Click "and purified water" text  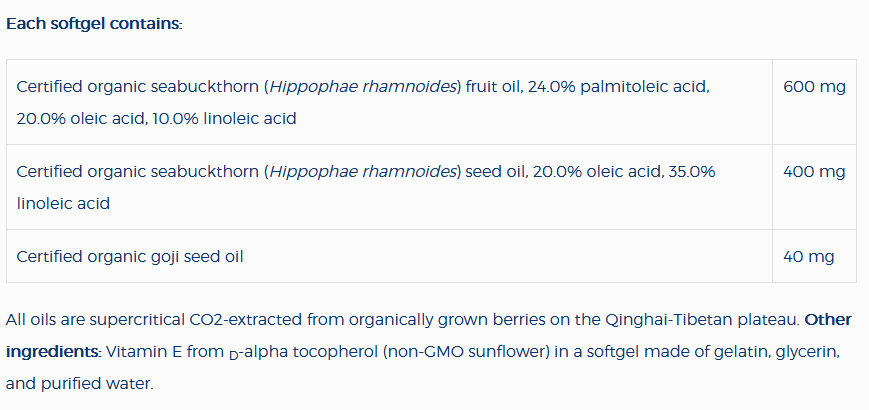click(x=80, y=383)
